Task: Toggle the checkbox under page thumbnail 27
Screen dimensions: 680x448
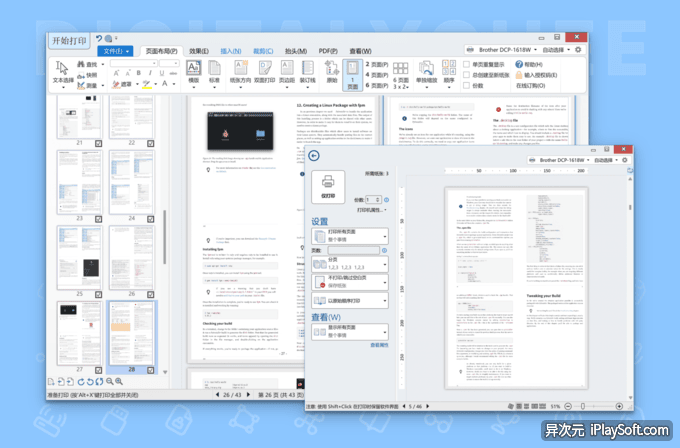Action: tap(98, 370)
